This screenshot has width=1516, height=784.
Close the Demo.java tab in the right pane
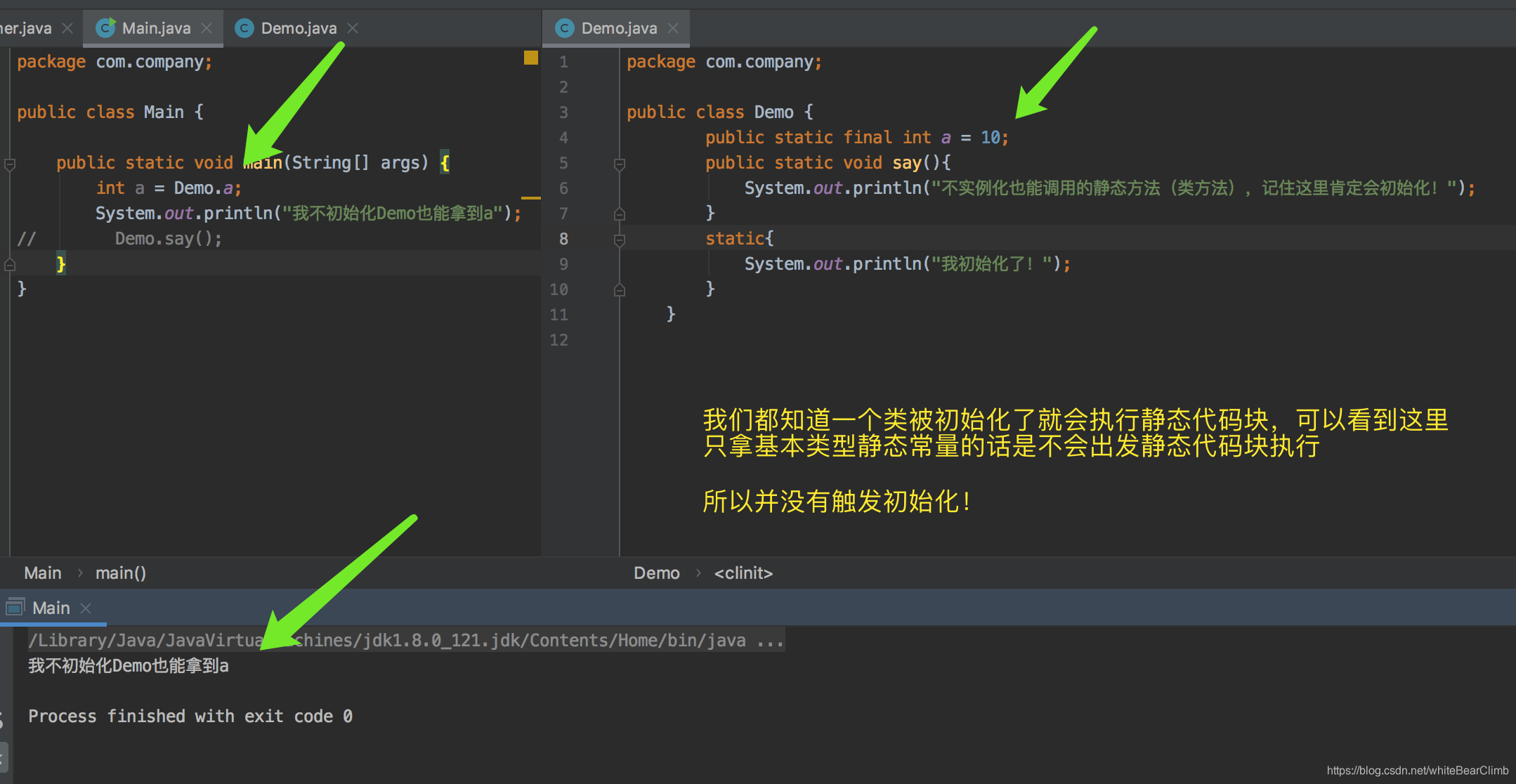pos(673,28)
